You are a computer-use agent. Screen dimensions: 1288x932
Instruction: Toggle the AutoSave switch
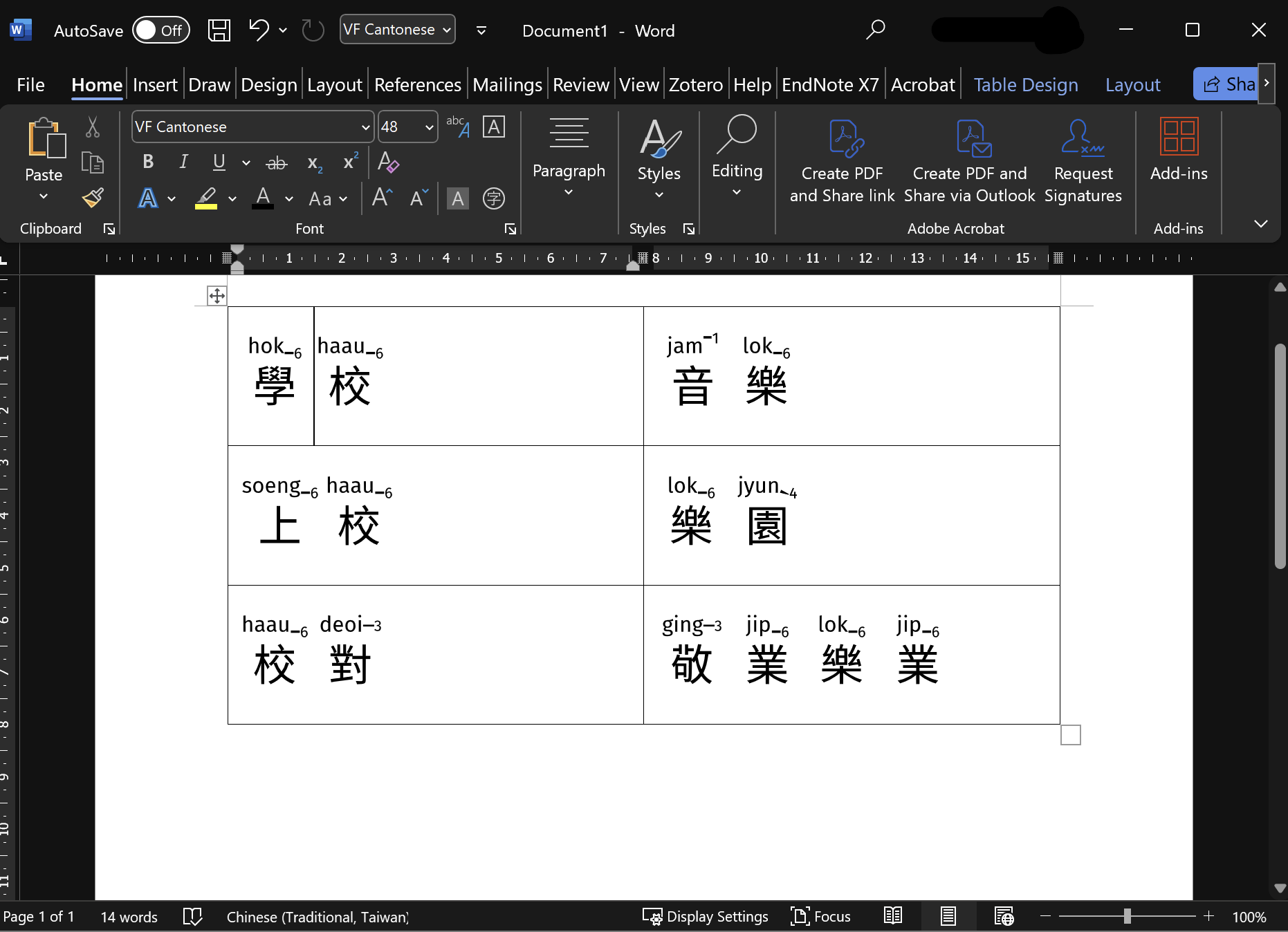(x=161, y=30)
